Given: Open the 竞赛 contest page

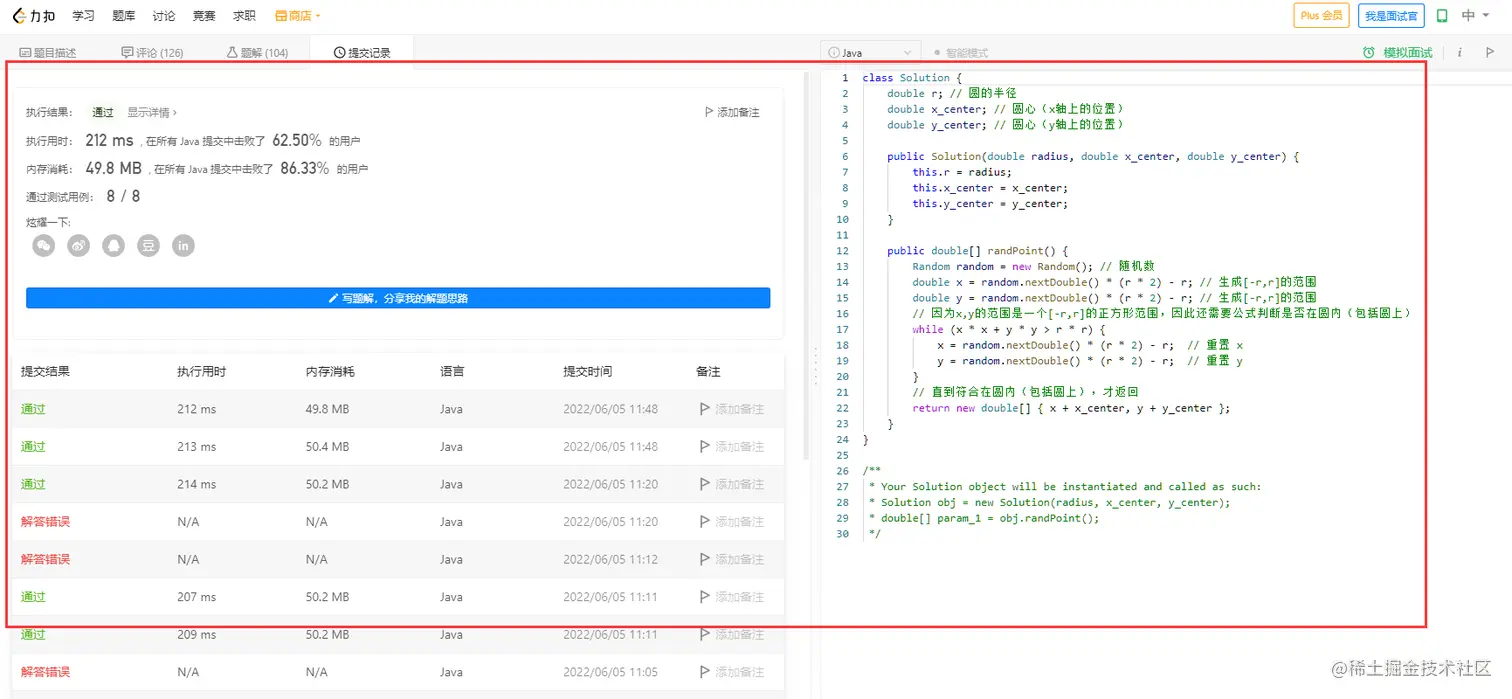Looking at the screenshot, I should click(x=204, y=16).
